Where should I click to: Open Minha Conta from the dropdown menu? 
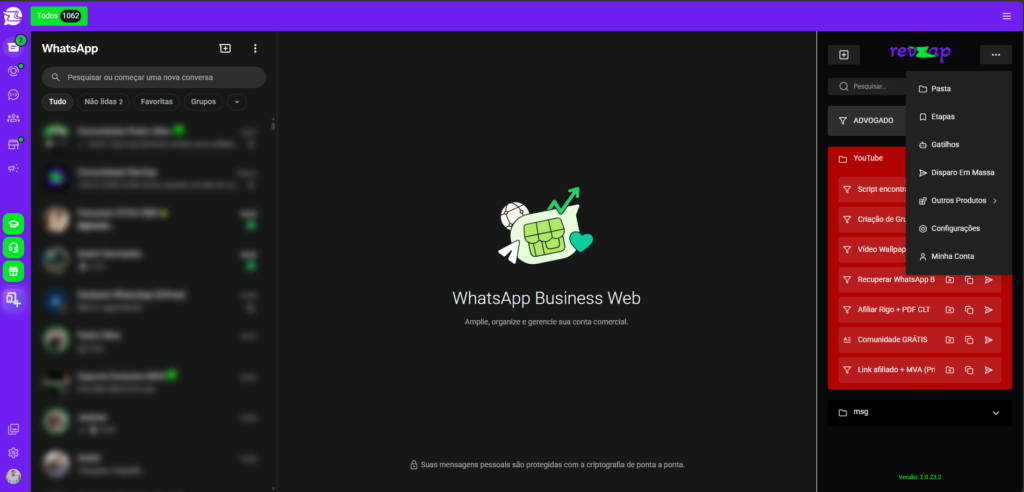(x=959, y=256)
